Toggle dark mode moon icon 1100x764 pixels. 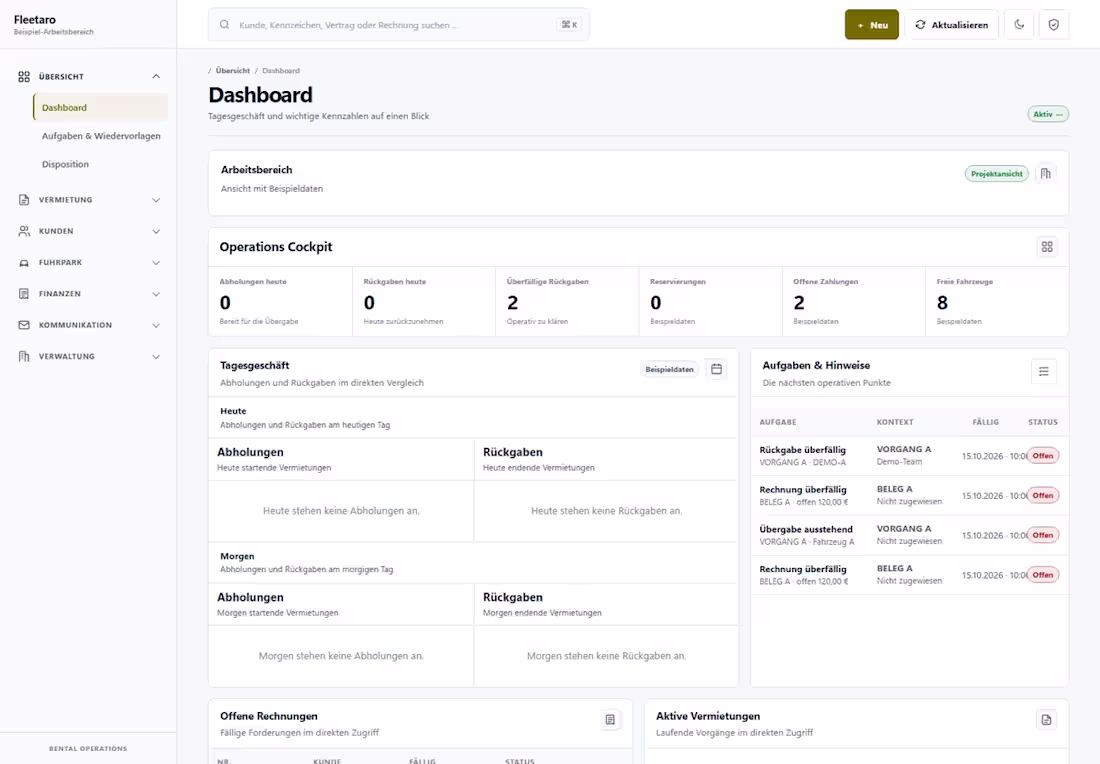(x=1019, y=25)
